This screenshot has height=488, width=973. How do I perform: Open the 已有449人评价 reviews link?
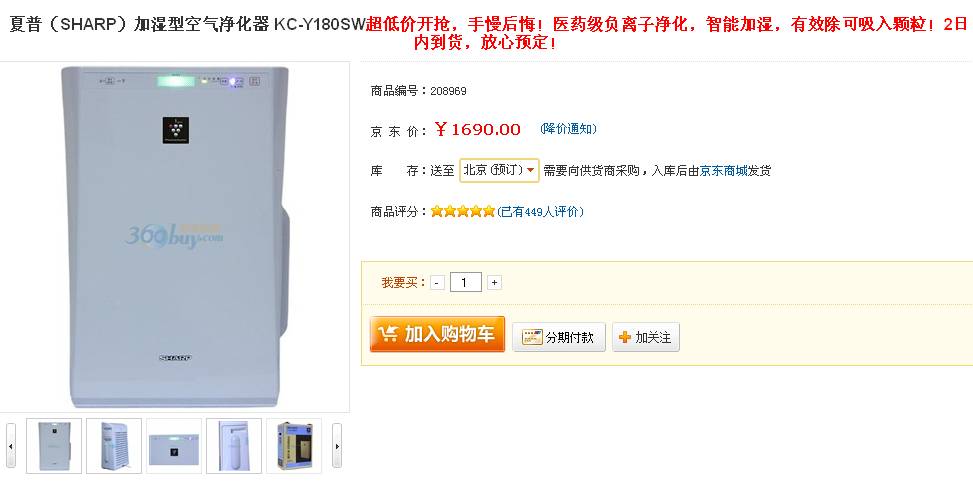pos(540,212)
